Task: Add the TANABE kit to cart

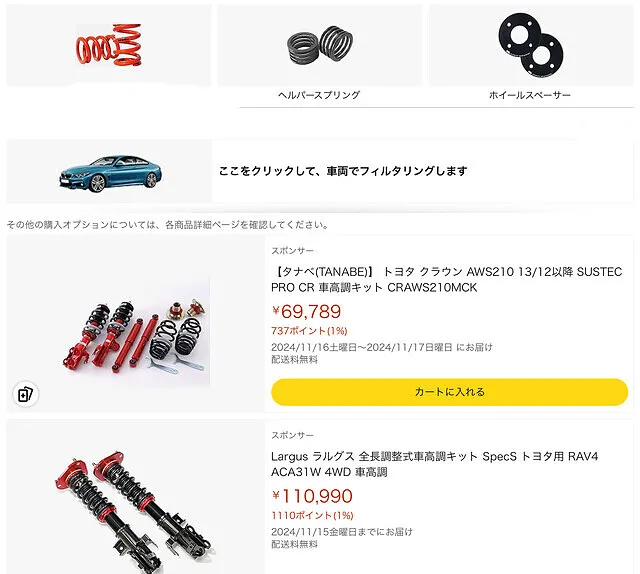Action: click(449, 392)
